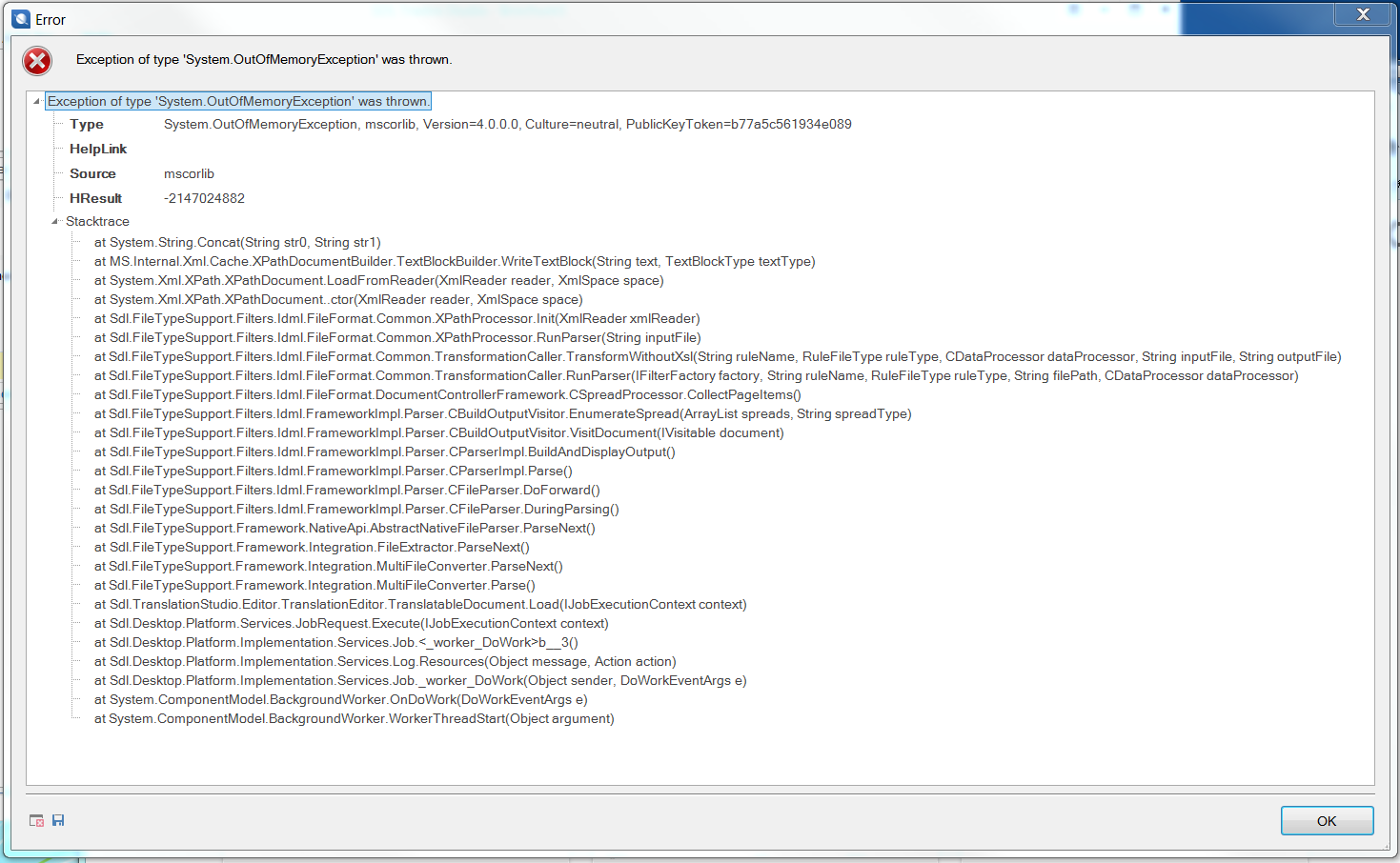The width and height of the screenshot is (1400, 863).
Task: Select the XPathDocument.LoadFromReader stack line
Action: (x=378, y=280)
